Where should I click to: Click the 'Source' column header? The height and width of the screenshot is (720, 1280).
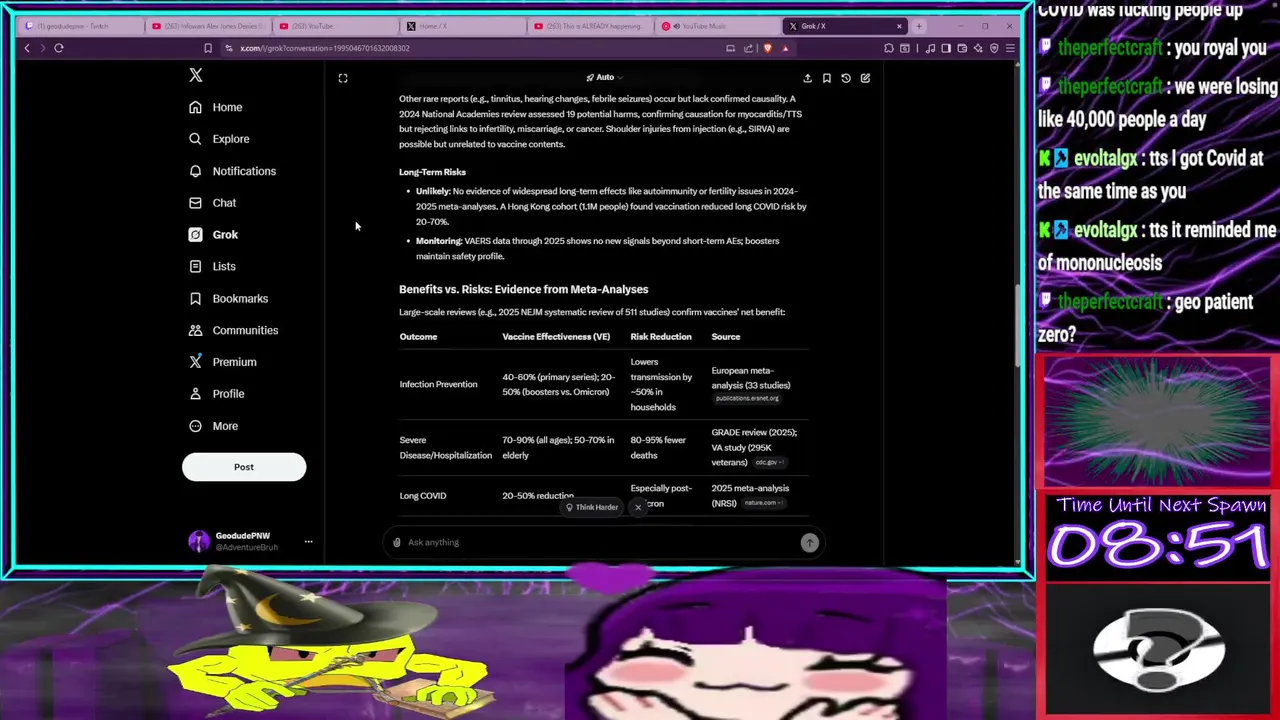coord(725,337)
